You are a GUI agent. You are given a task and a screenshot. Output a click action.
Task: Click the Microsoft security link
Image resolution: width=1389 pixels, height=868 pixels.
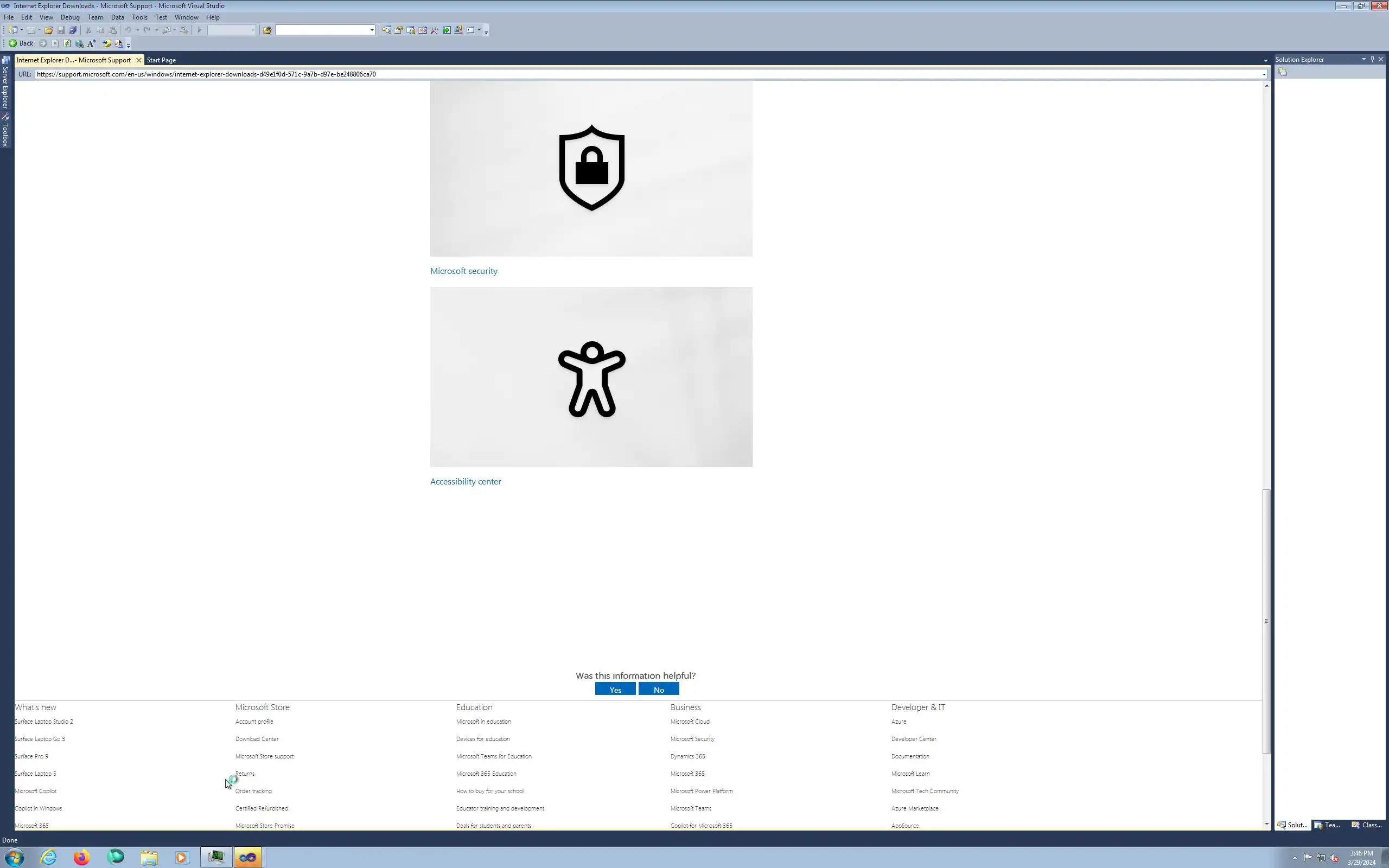pyautogui.click(x=463, y=271)
